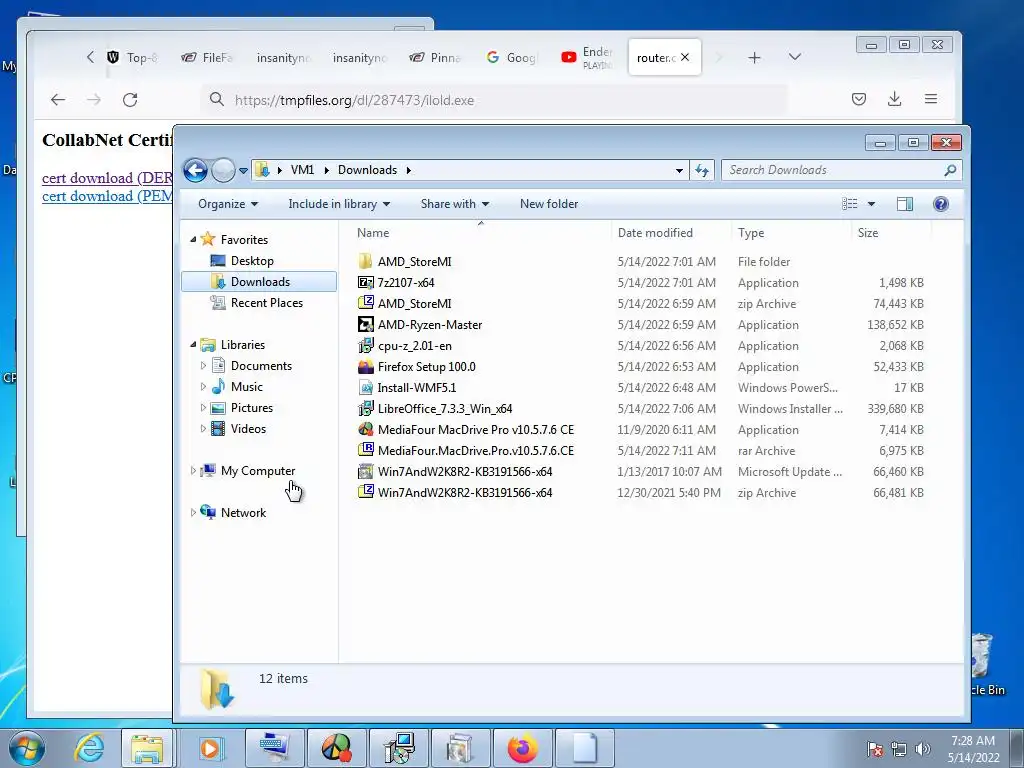Select the cpu-z_2.01-en installer icon
1024x768 pixels.
[x=366, y=345]
